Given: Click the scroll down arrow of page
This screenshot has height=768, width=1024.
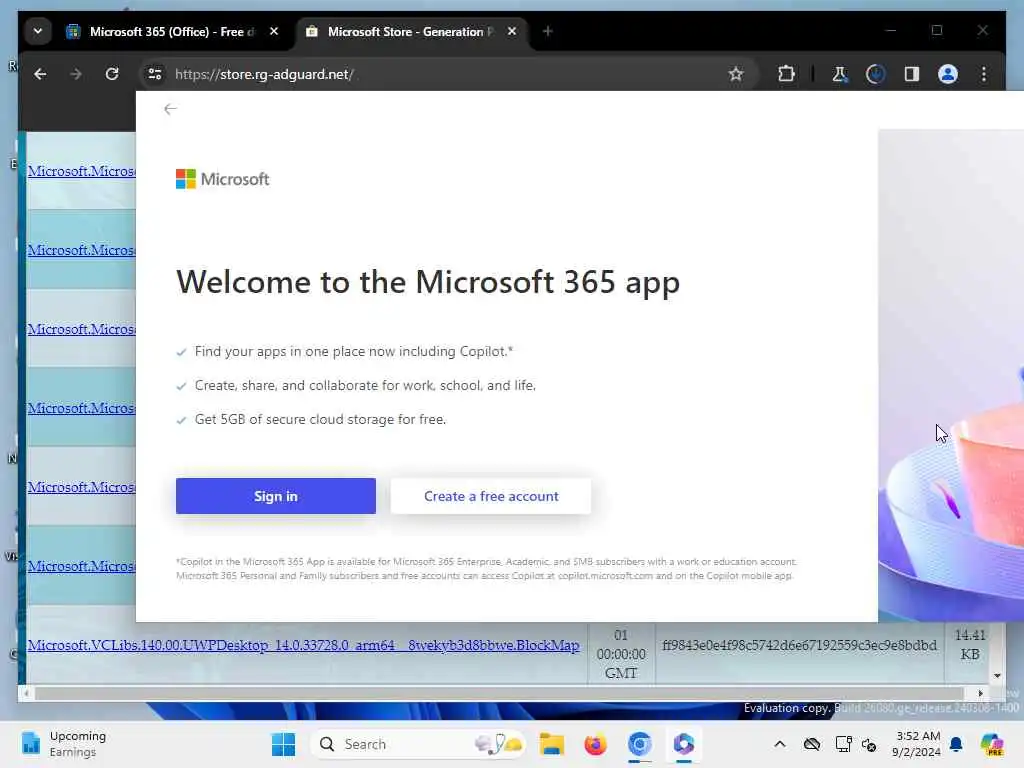Looking at the screenshot, I should click(997, 676).
